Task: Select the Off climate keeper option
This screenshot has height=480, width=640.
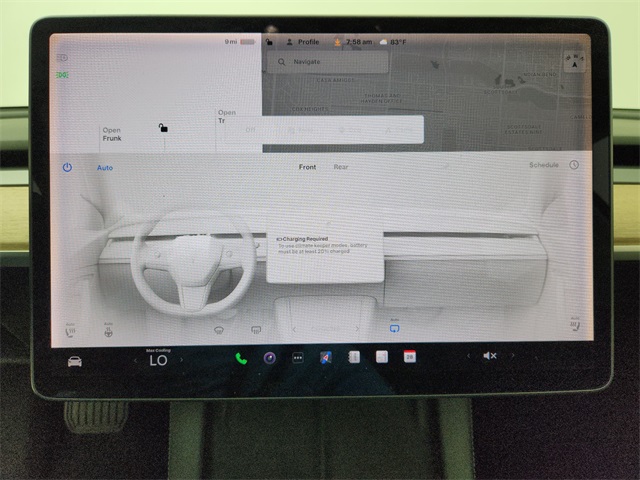Action: (x=250, y=130)
